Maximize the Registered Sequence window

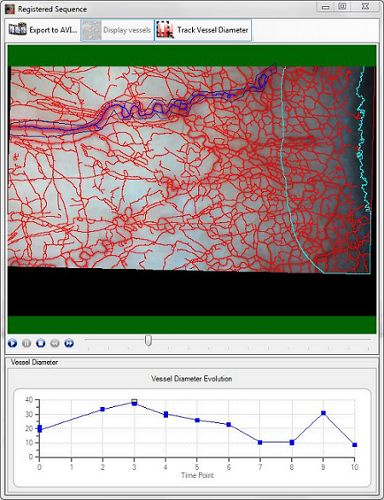(x=342, y=6)
